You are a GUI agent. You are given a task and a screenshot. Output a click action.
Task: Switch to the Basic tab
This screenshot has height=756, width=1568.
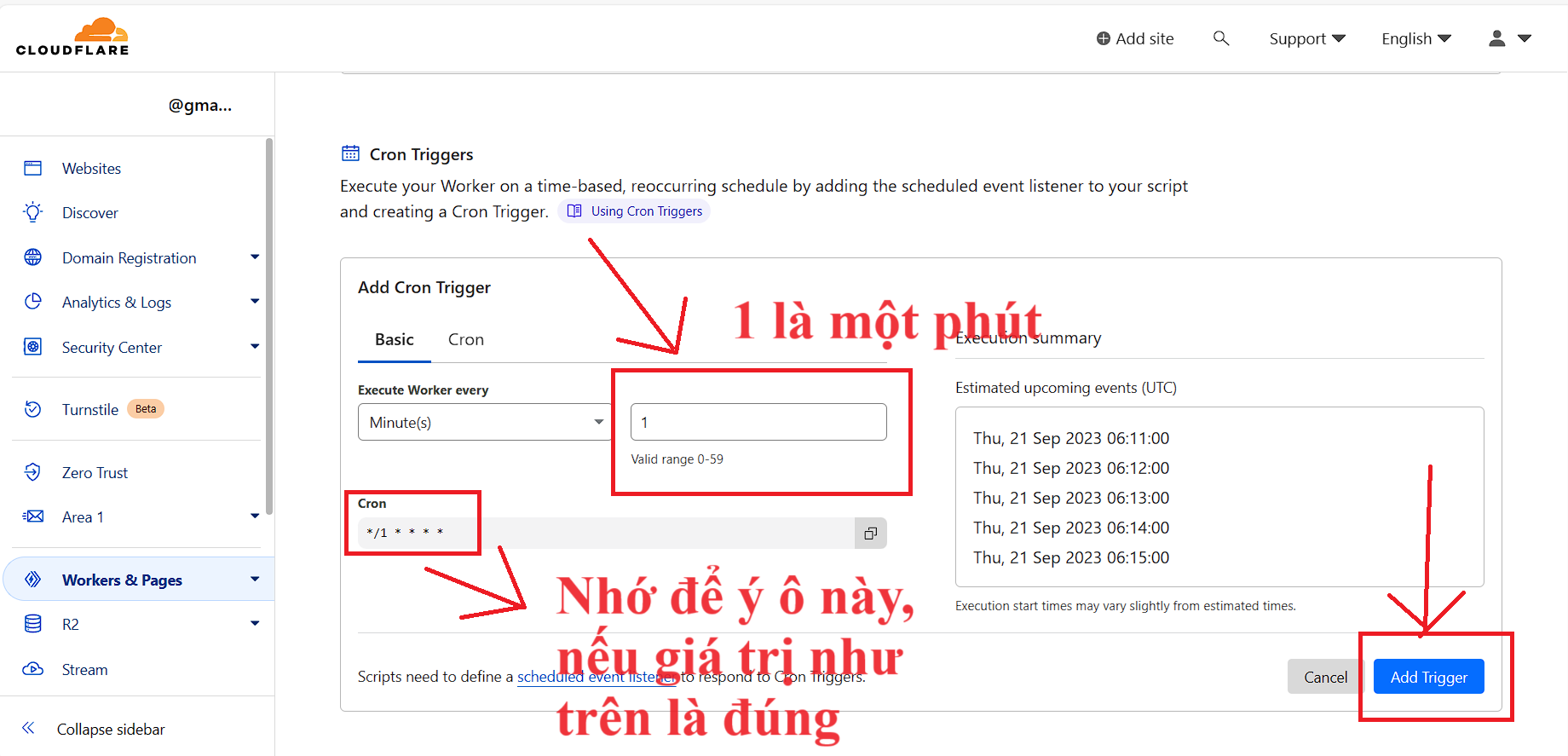tap(395, 339)
